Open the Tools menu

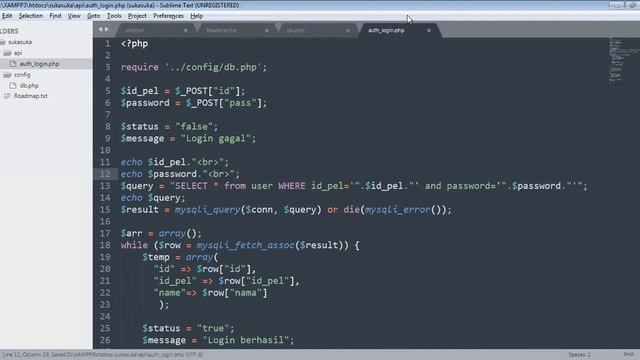(x=114, y=16)
